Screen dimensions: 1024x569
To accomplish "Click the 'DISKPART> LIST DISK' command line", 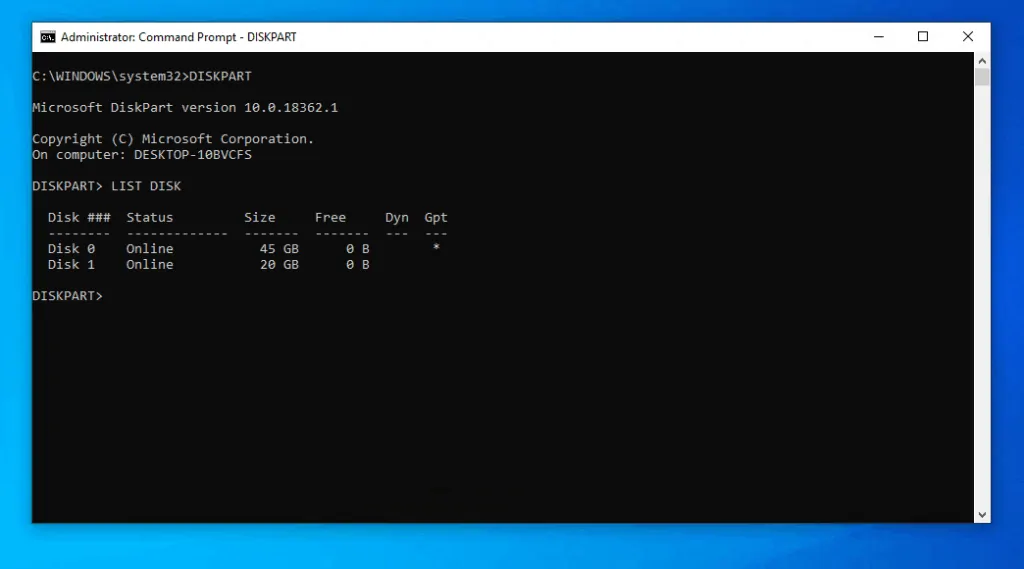I will [106, 186].
